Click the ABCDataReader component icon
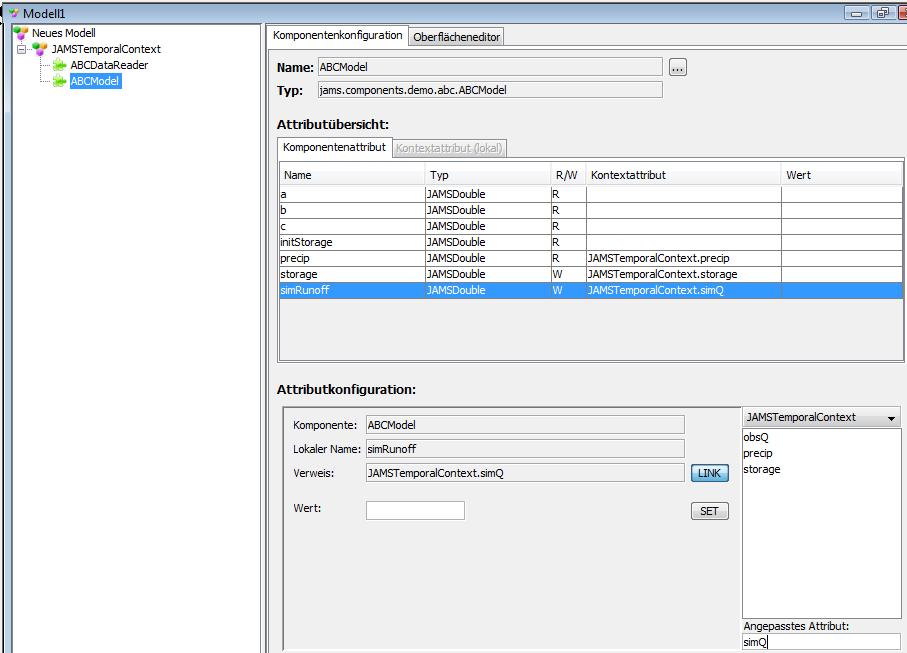 tap(60, 65)
